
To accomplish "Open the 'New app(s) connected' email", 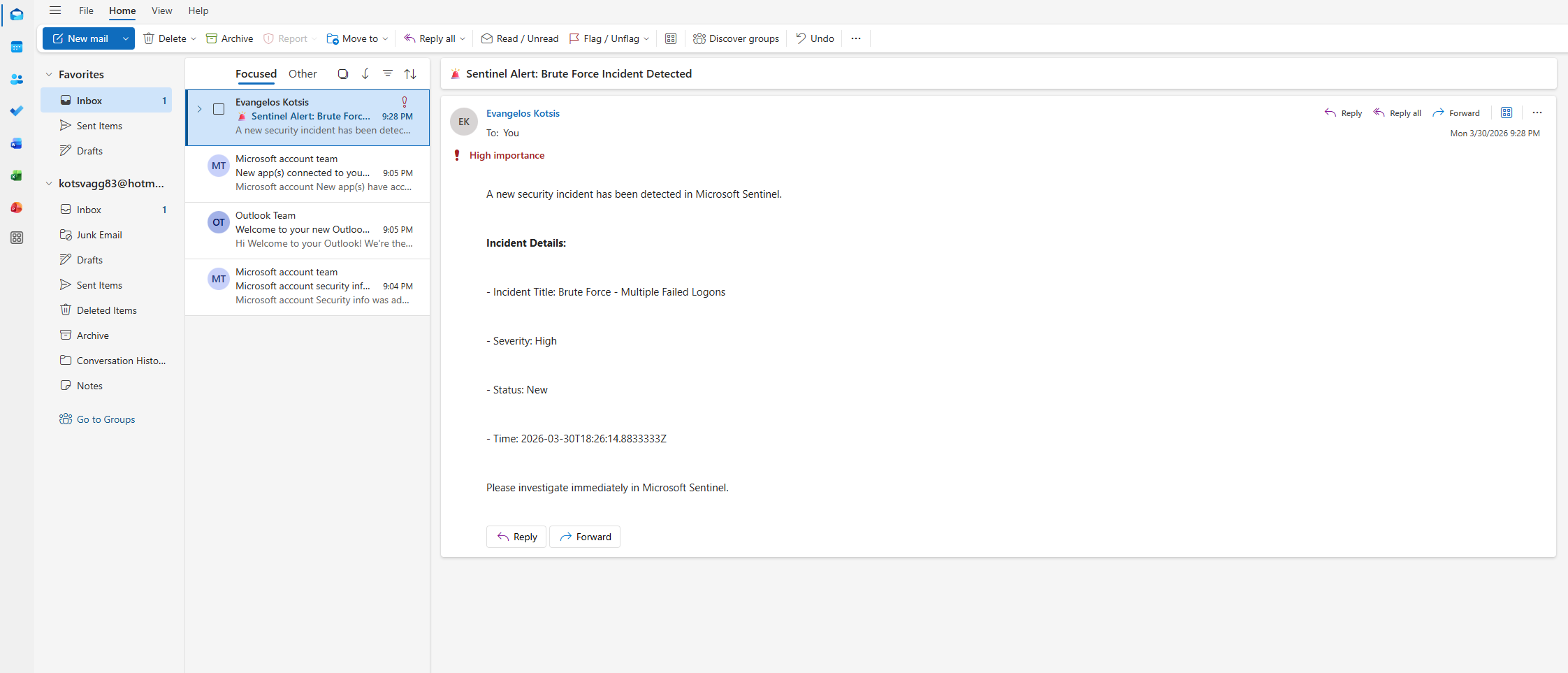I will click(x=307, y=173).
